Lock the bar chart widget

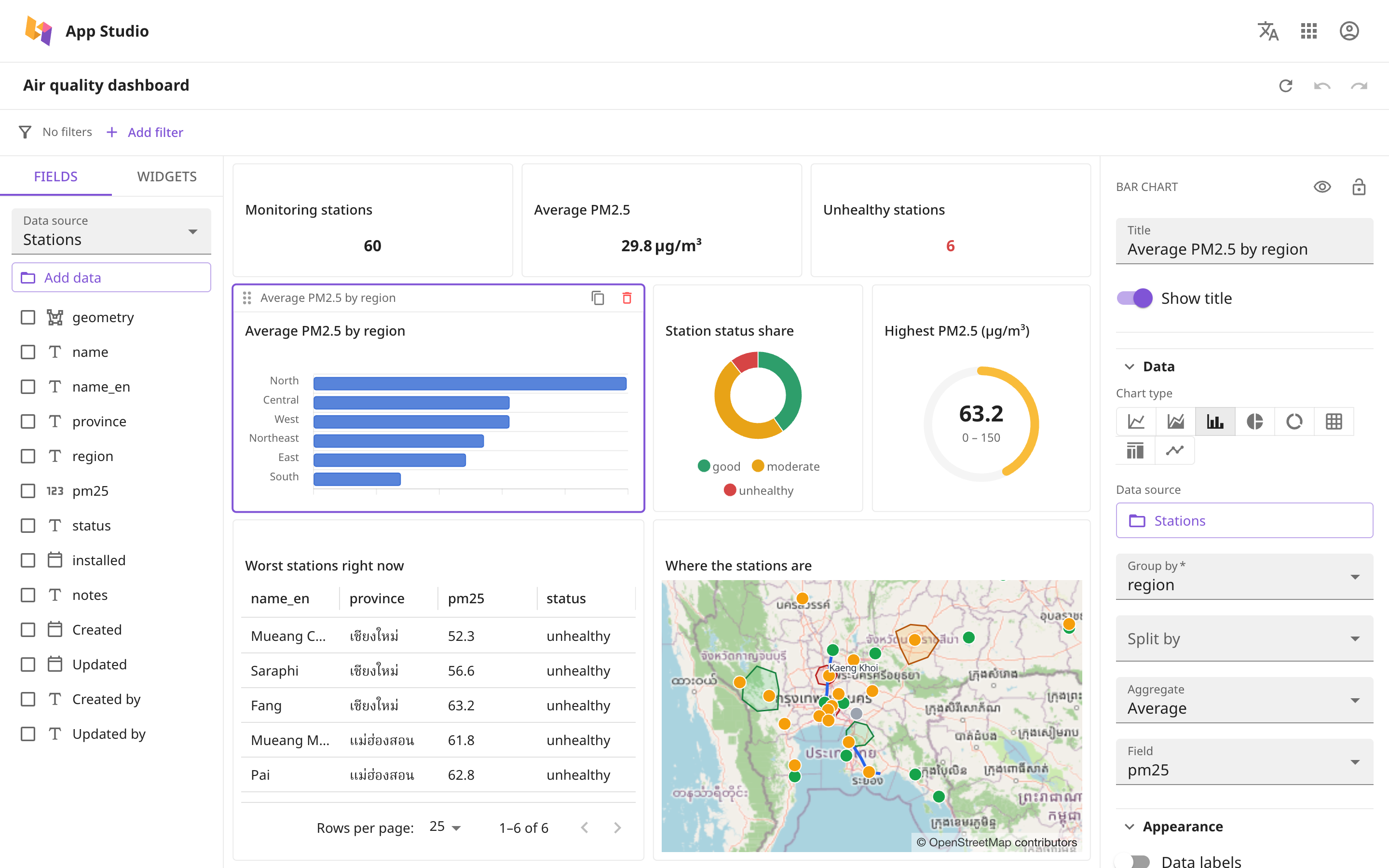pyautogui.click(x=1359, y=187)
